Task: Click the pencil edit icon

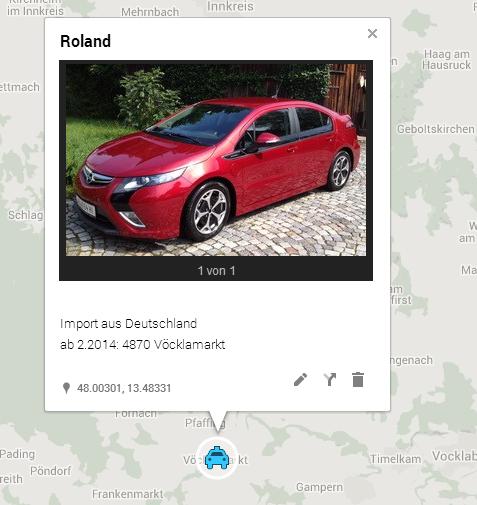Action: [300, 380]
